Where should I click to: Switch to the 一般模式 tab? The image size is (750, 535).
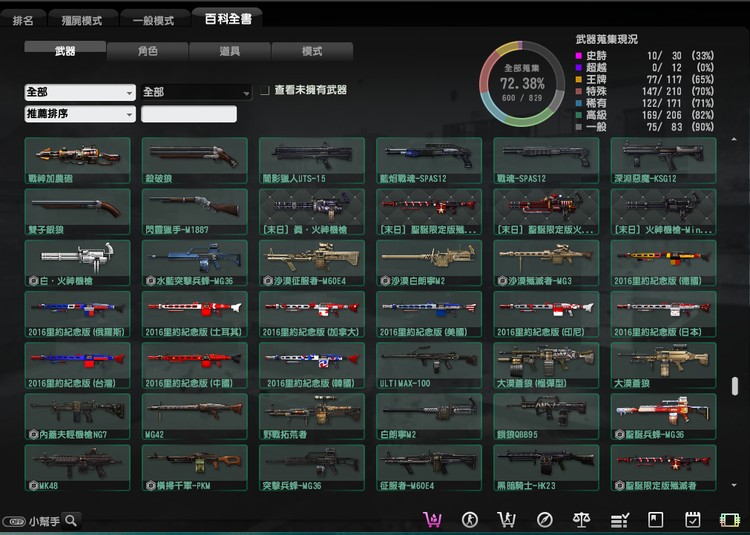click(x=154, y=20)
